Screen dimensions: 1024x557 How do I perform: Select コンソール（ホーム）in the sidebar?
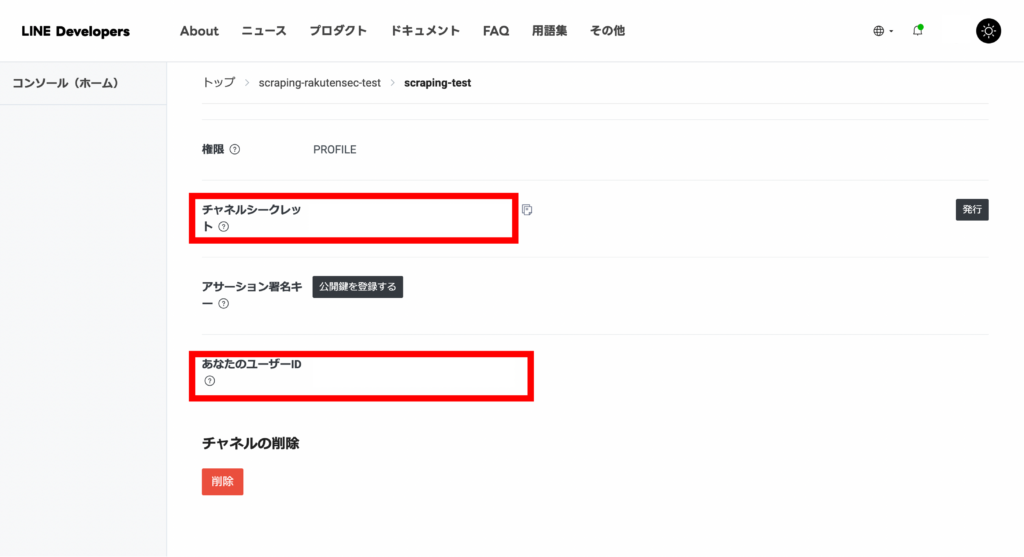point(65,83)
